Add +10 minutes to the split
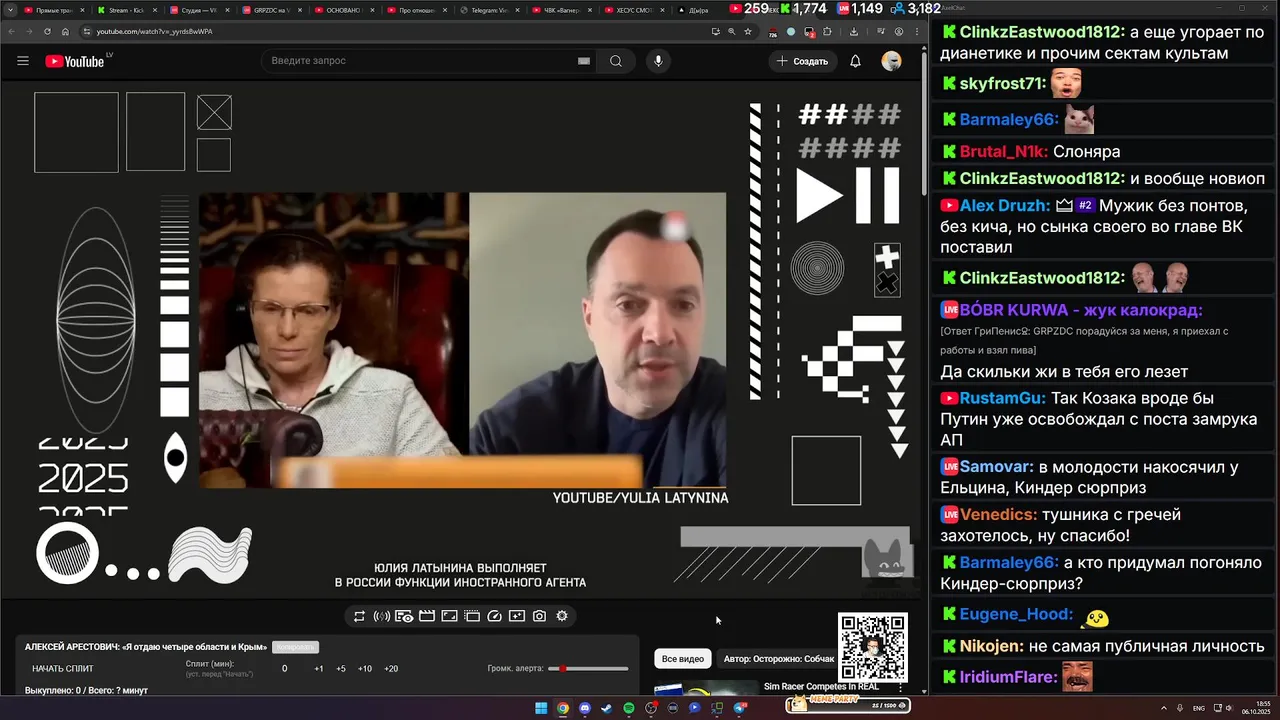Viewport: 1280px width, 720px height. click(x=365, y=668)
